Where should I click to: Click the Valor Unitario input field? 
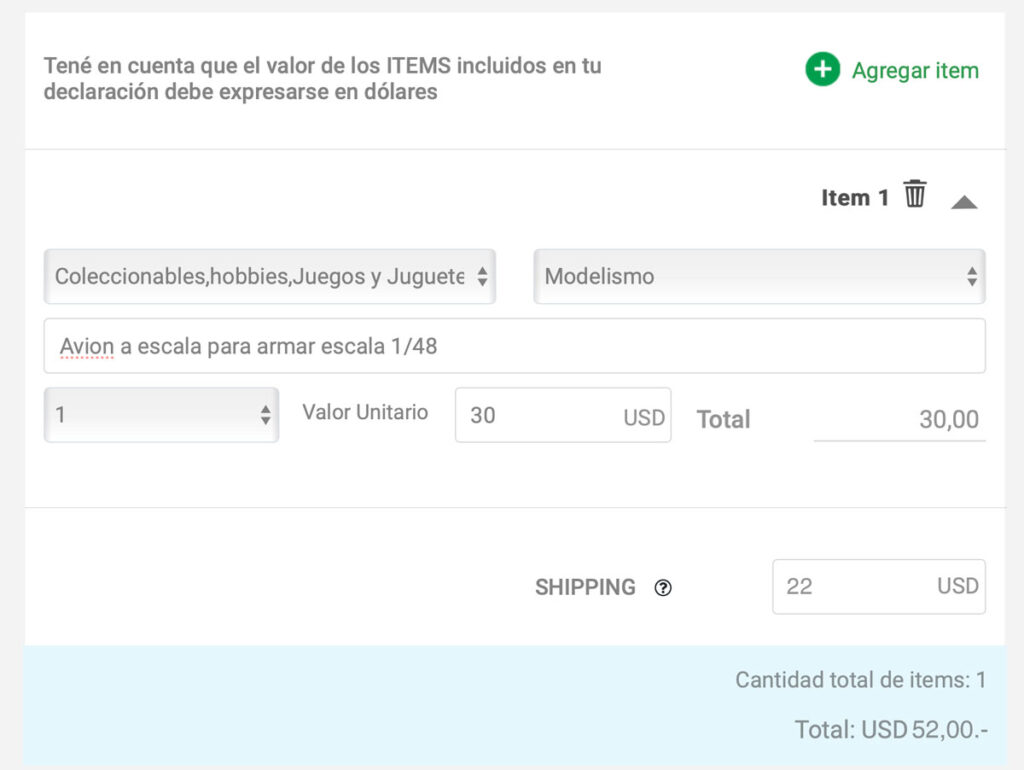tap(563, 415)
